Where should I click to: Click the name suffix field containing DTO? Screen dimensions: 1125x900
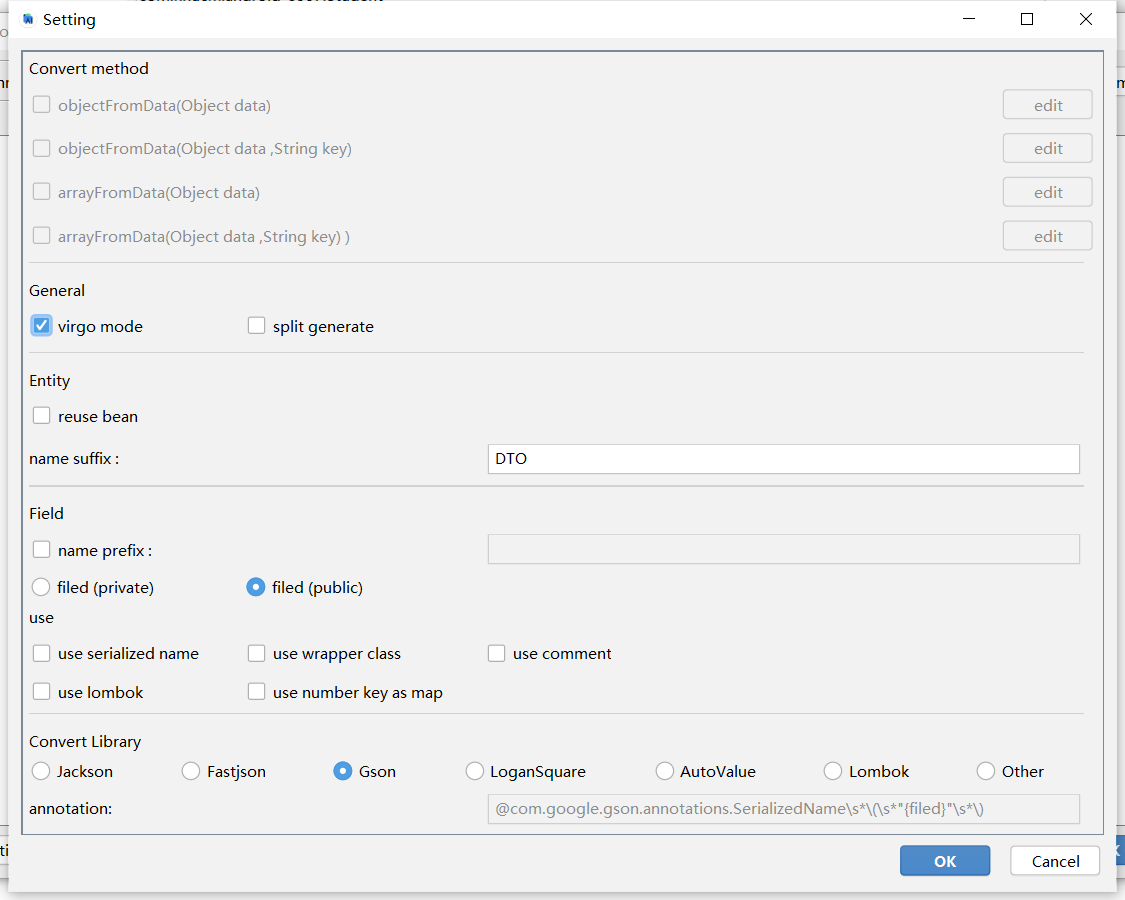[x=783, y=459]
